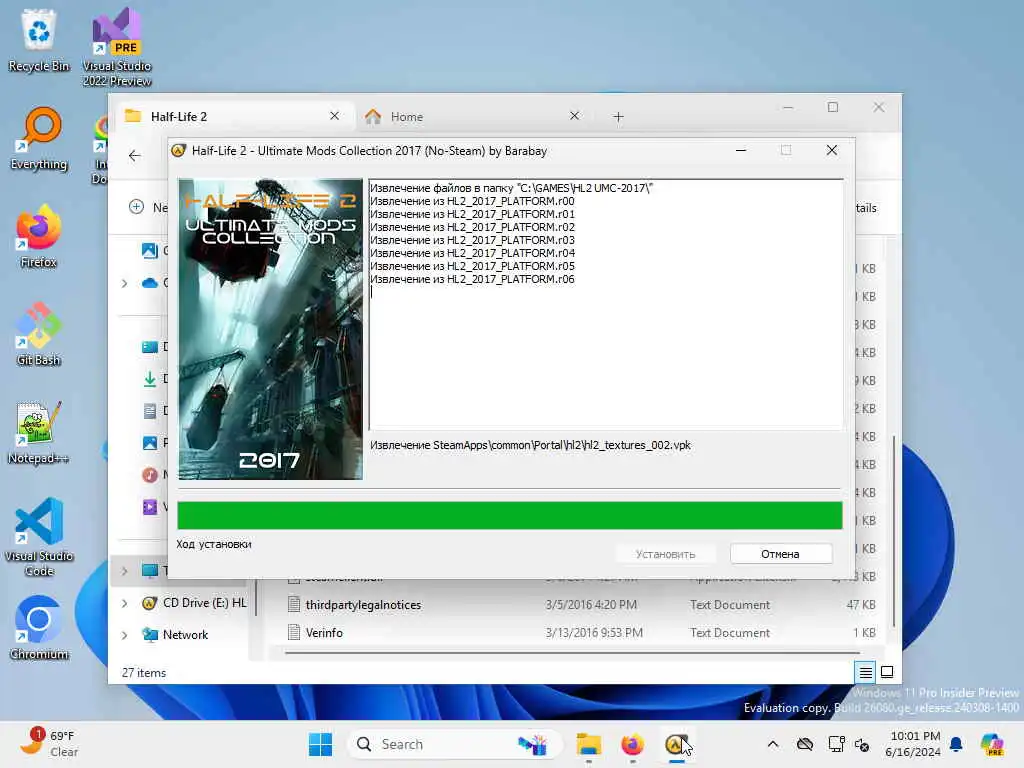The image size is (1024, 768).
Task: Expand the This PC tree node
Action: [124, 571]
